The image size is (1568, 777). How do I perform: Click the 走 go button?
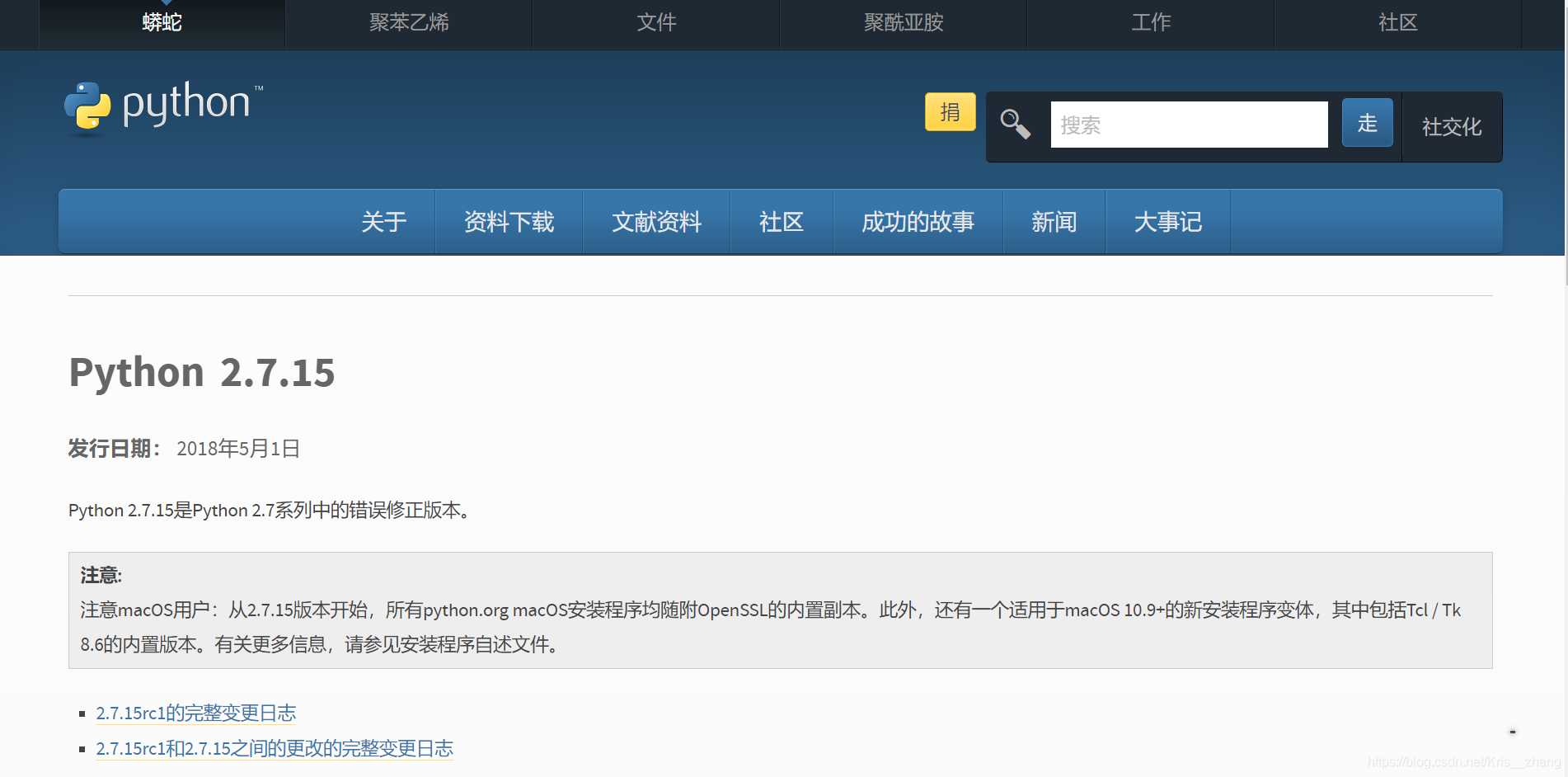(1368, 123)
